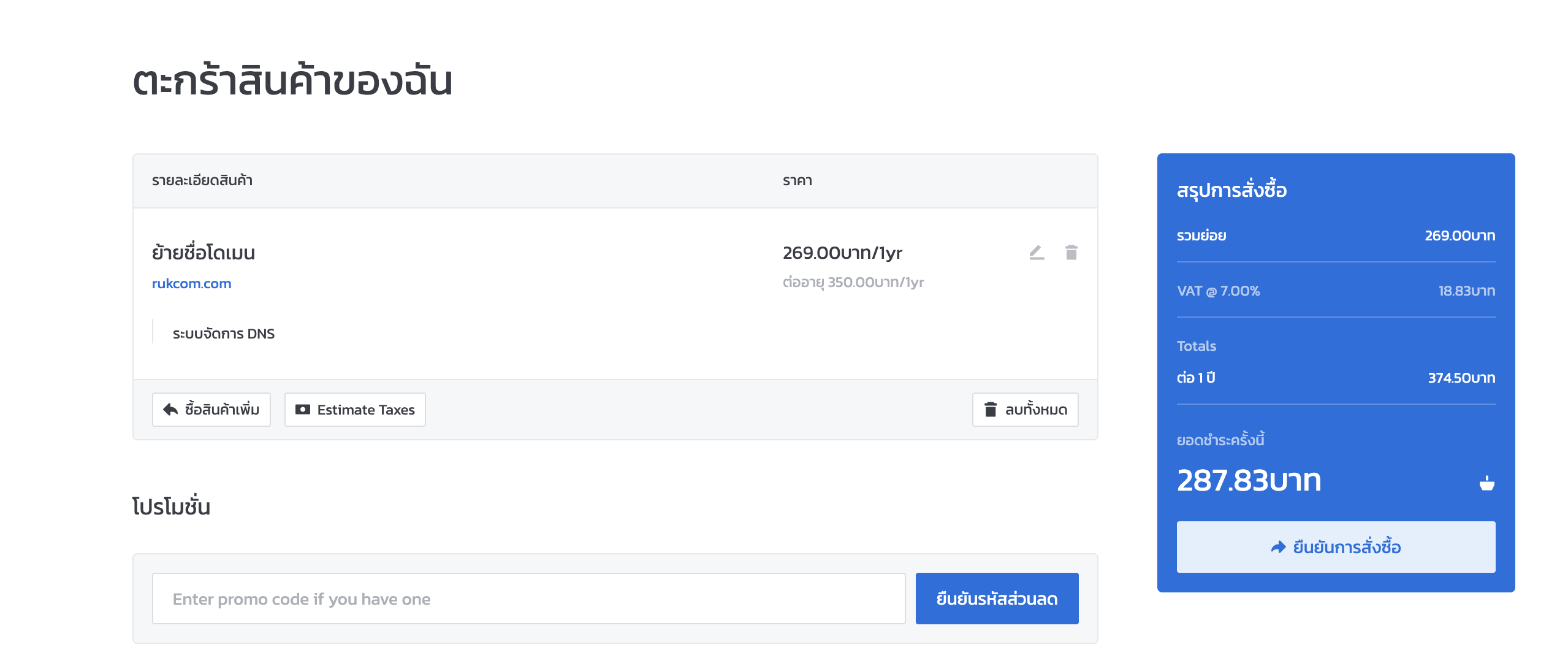Apply code with ยืนยันรหัสส่วนลด button
The image size is (1568, 666).
(x=997, y=599)
